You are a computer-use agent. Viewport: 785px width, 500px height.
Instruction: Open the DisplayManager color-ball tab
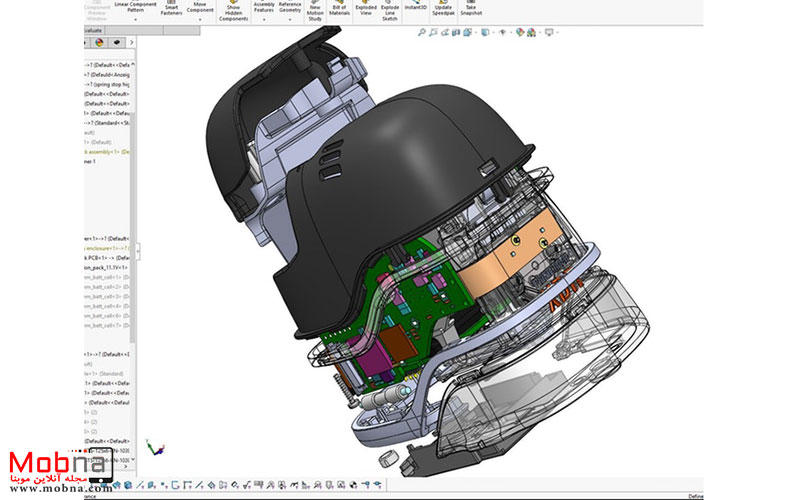pos(98,43)
